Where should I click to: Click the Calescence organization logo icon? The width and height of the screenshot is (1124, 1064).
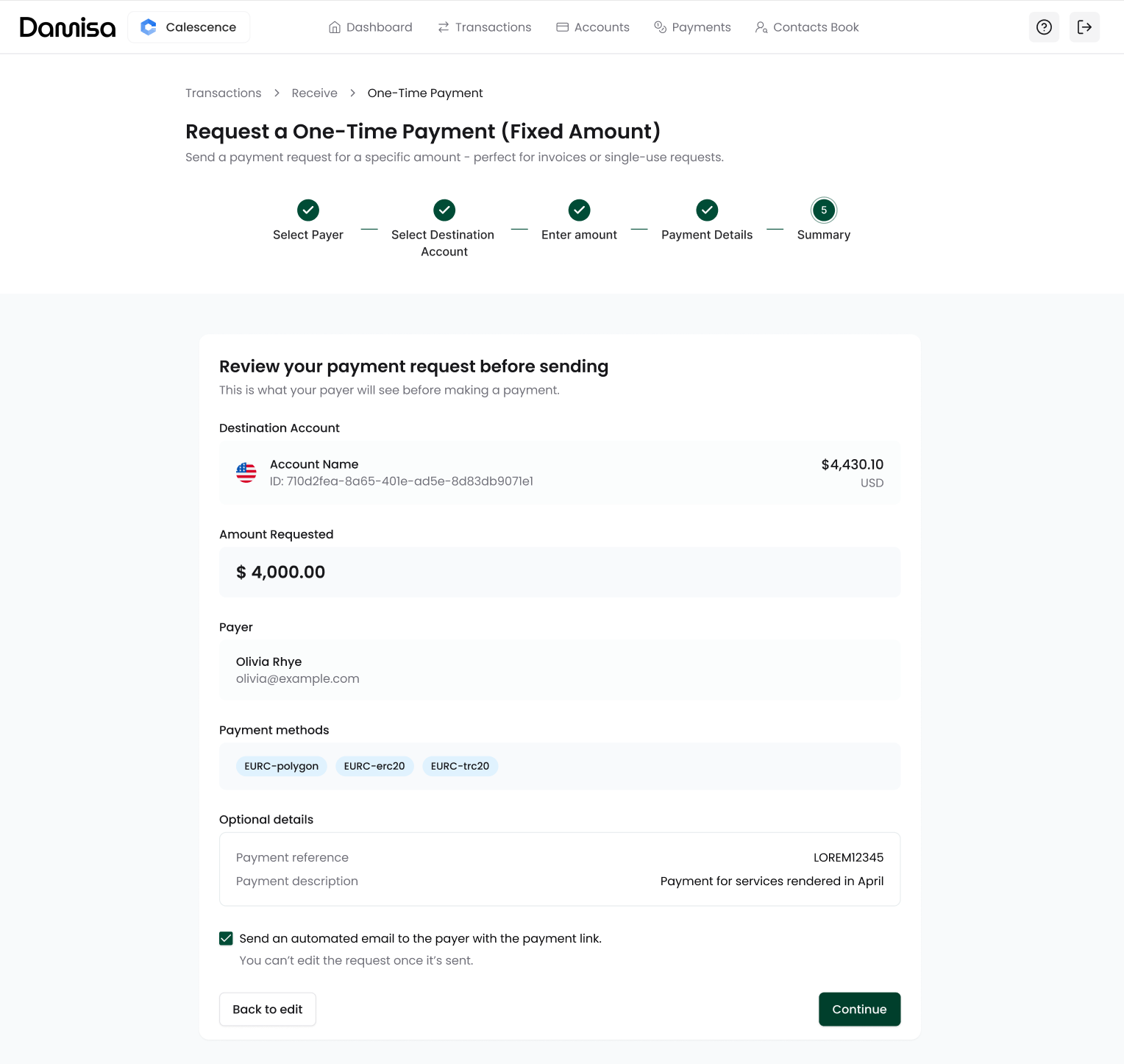click(149, 27)
